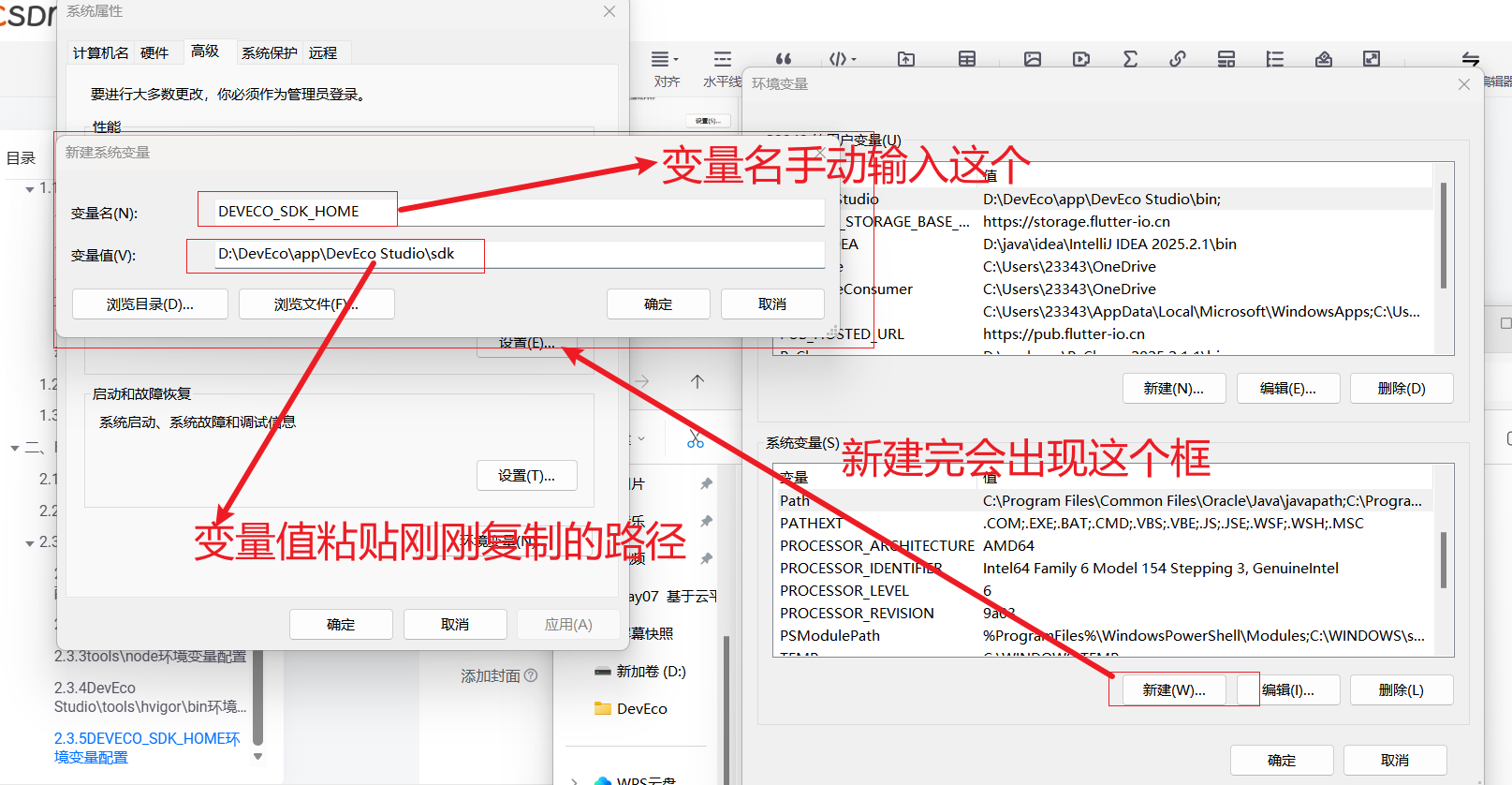Click the 添加封面 link
Screen dimensions: 1512x785
click(490, 675)
